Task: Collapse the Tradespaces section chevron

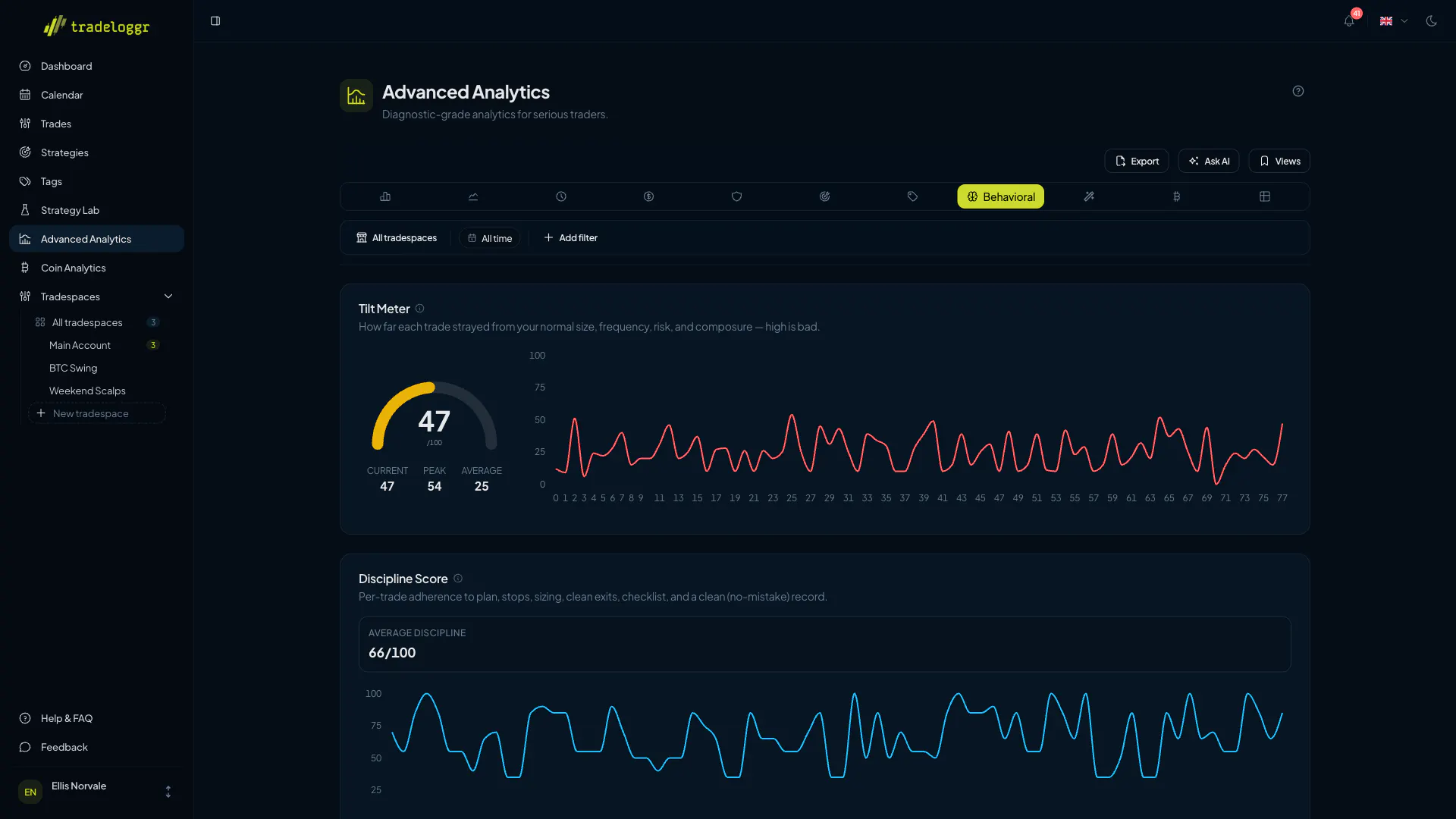Action: tap(168, 297)
